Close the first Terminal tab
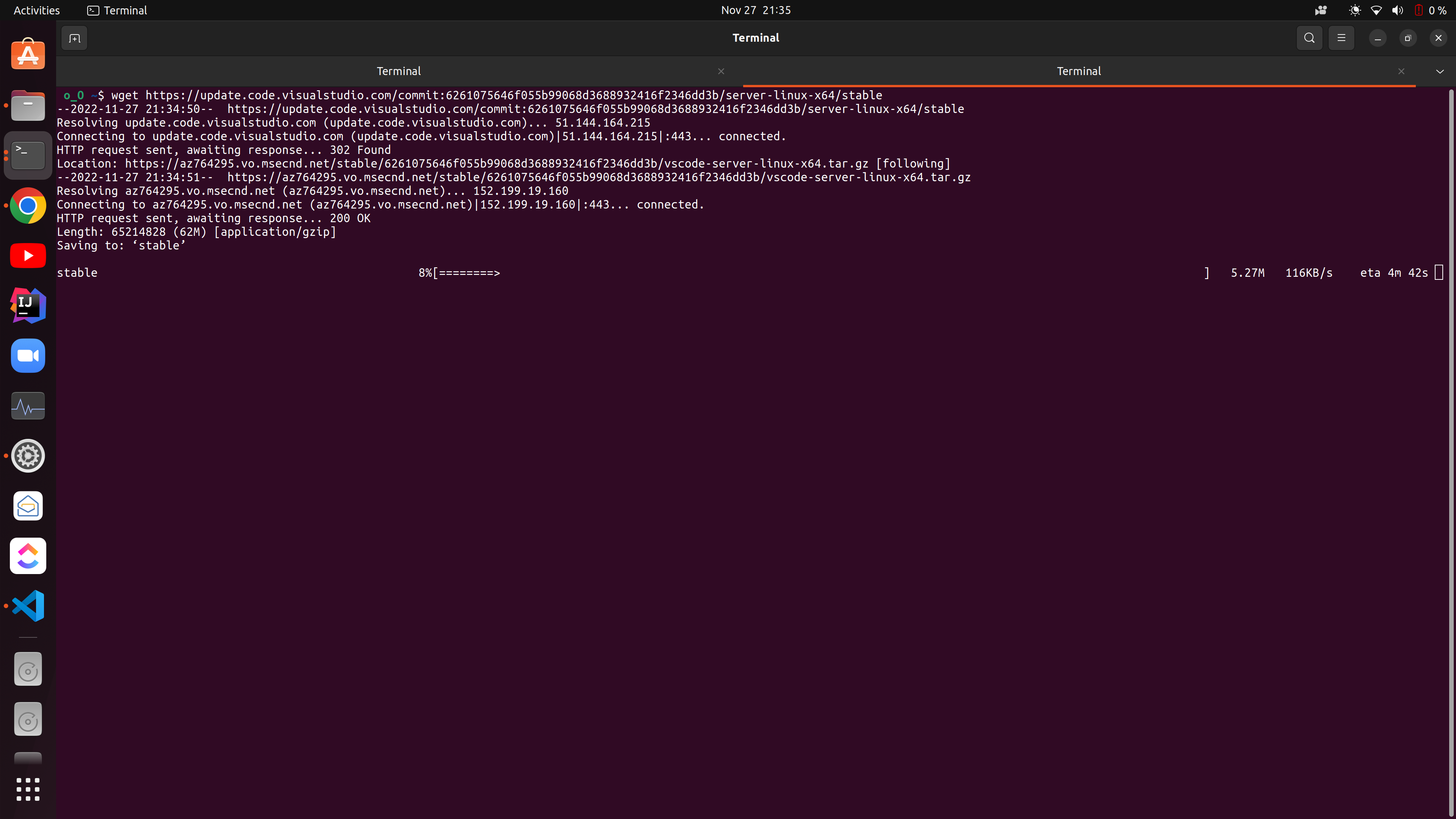The width and height of the screenshot is (1456, 819). [x=721, y=71]
